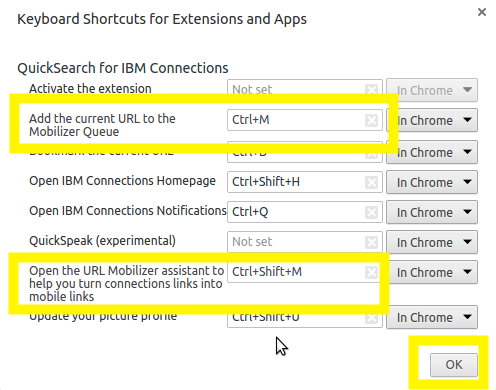
Task: Click the Activate the extension label
Action: coord(90,89)
